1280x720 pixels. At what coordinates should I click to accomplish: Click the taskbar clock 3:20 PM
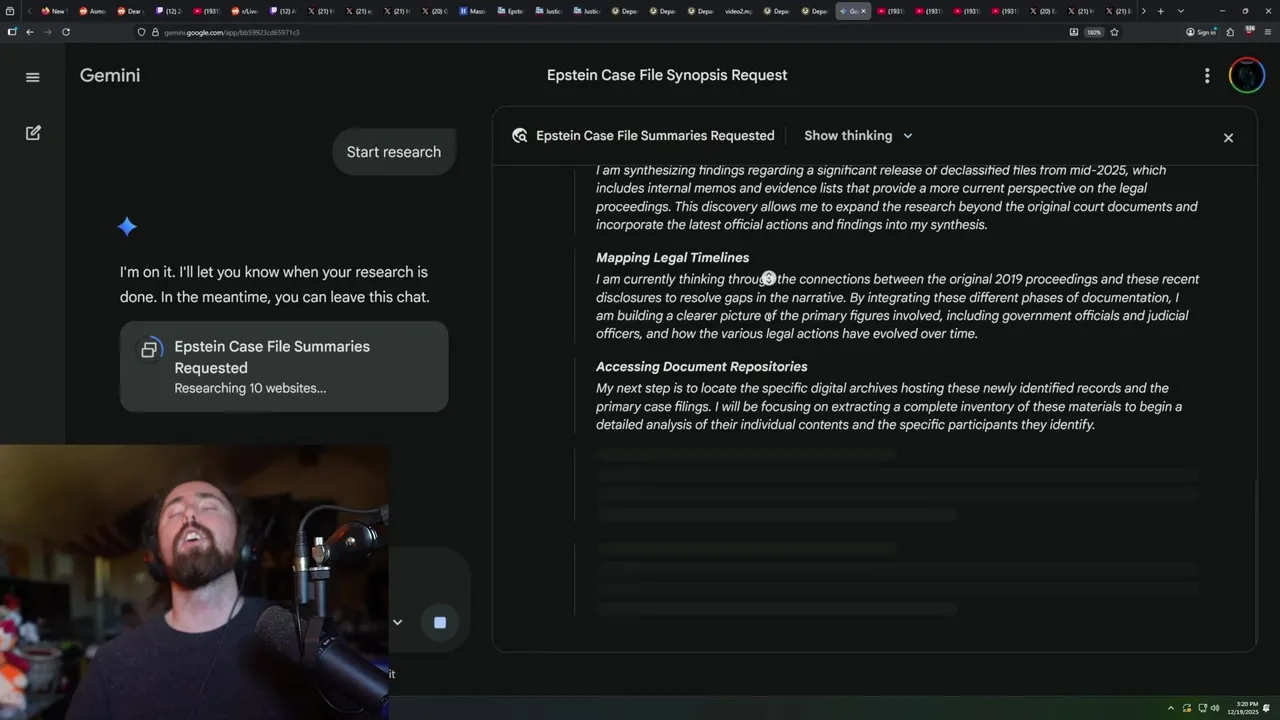tap(1243, 708)
